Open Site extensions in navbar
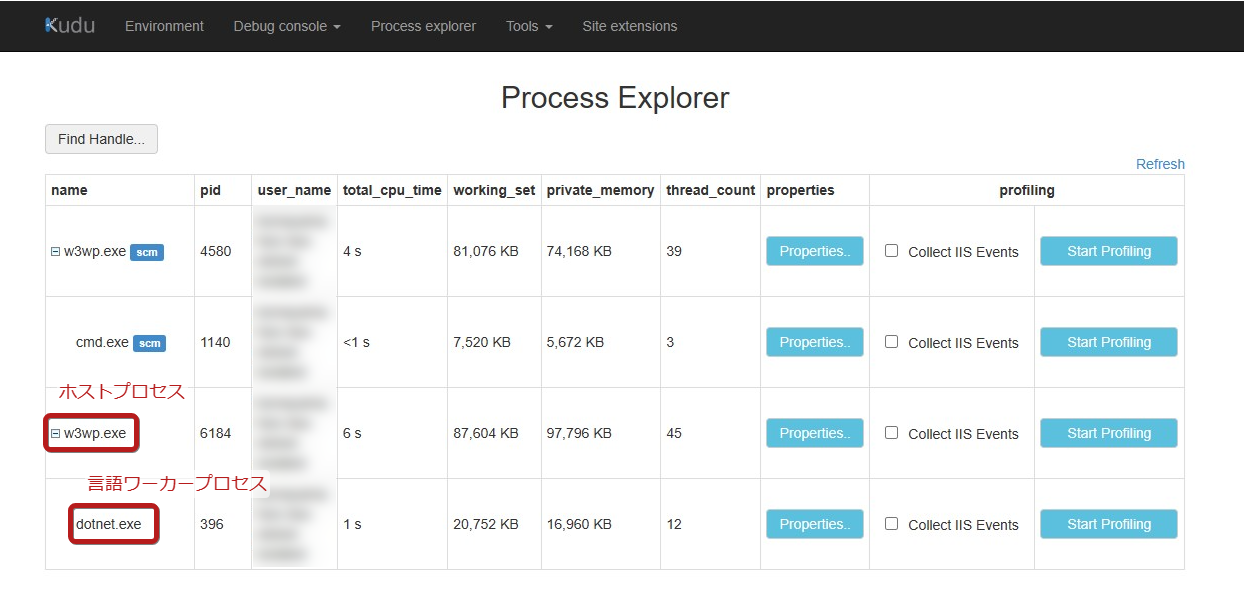 tap(629, 26)
